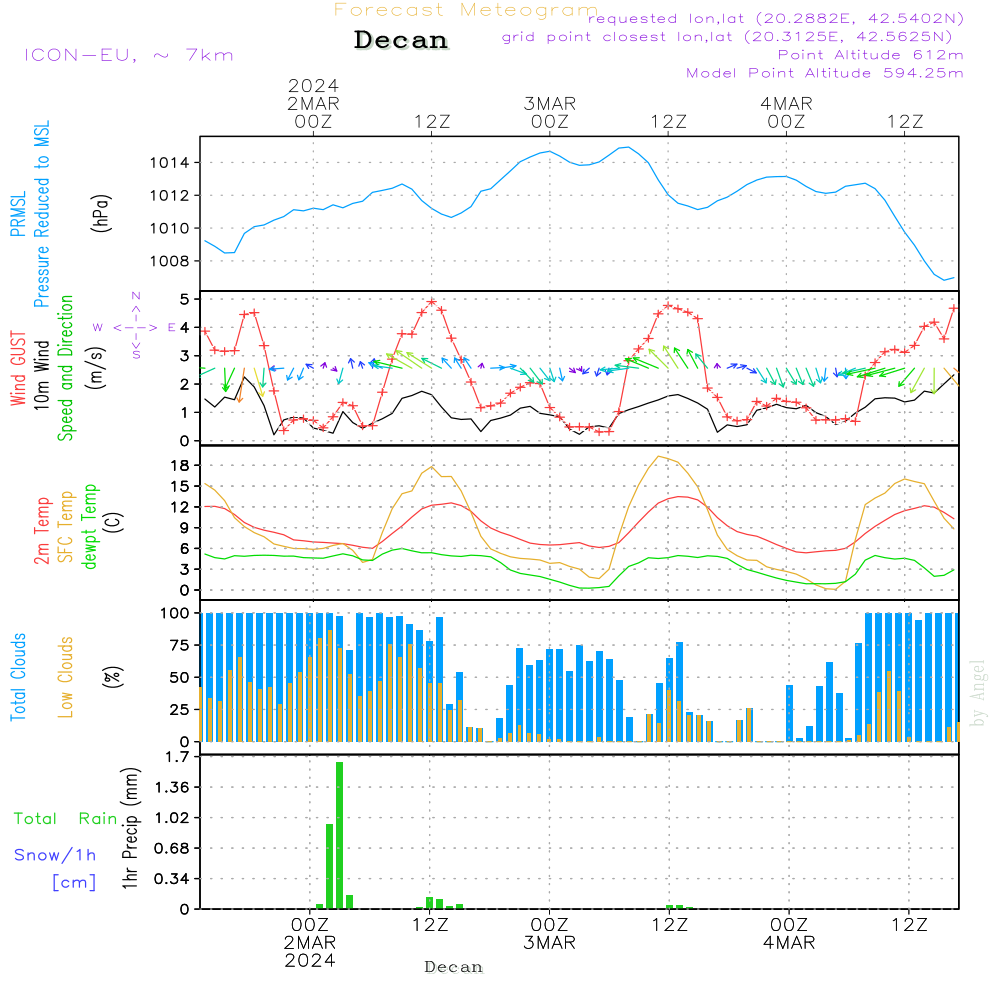Click the top '3MAR 00Z' time label
1000x1000 pixels.
(550, 113)
